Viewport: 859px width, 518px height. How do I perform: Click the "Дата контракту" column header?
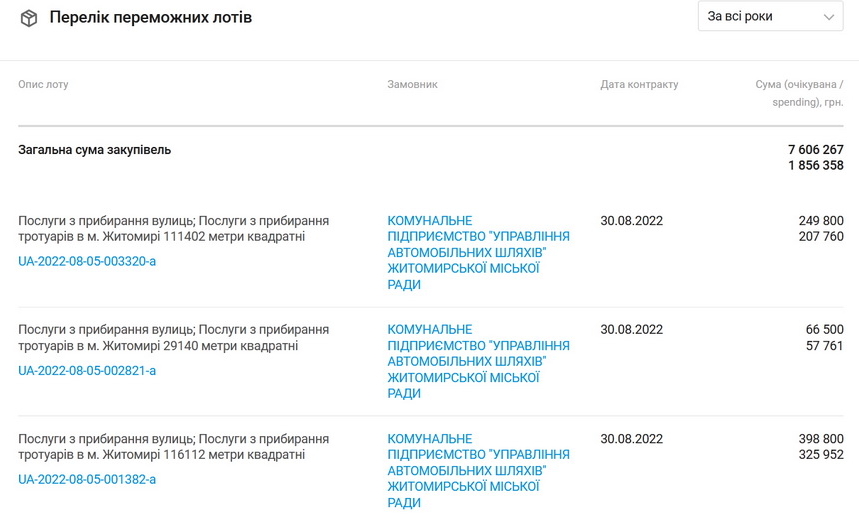(639, 84)
